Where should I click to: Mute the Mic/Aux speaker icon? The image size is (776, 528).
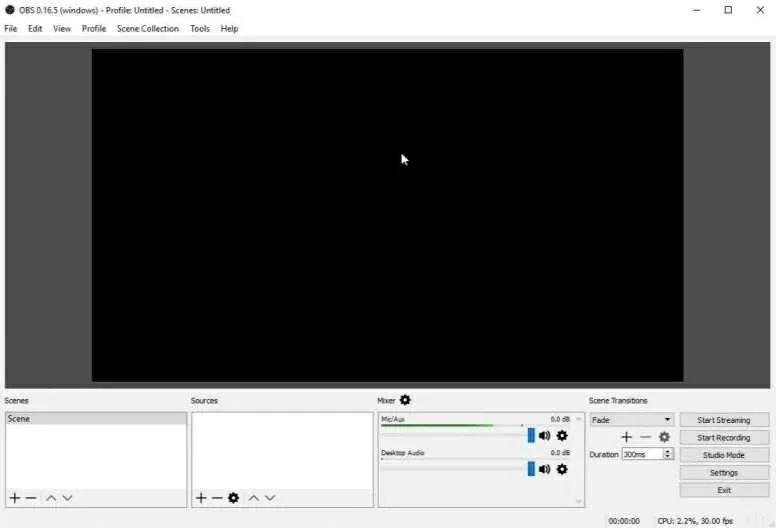coord(545,436)
